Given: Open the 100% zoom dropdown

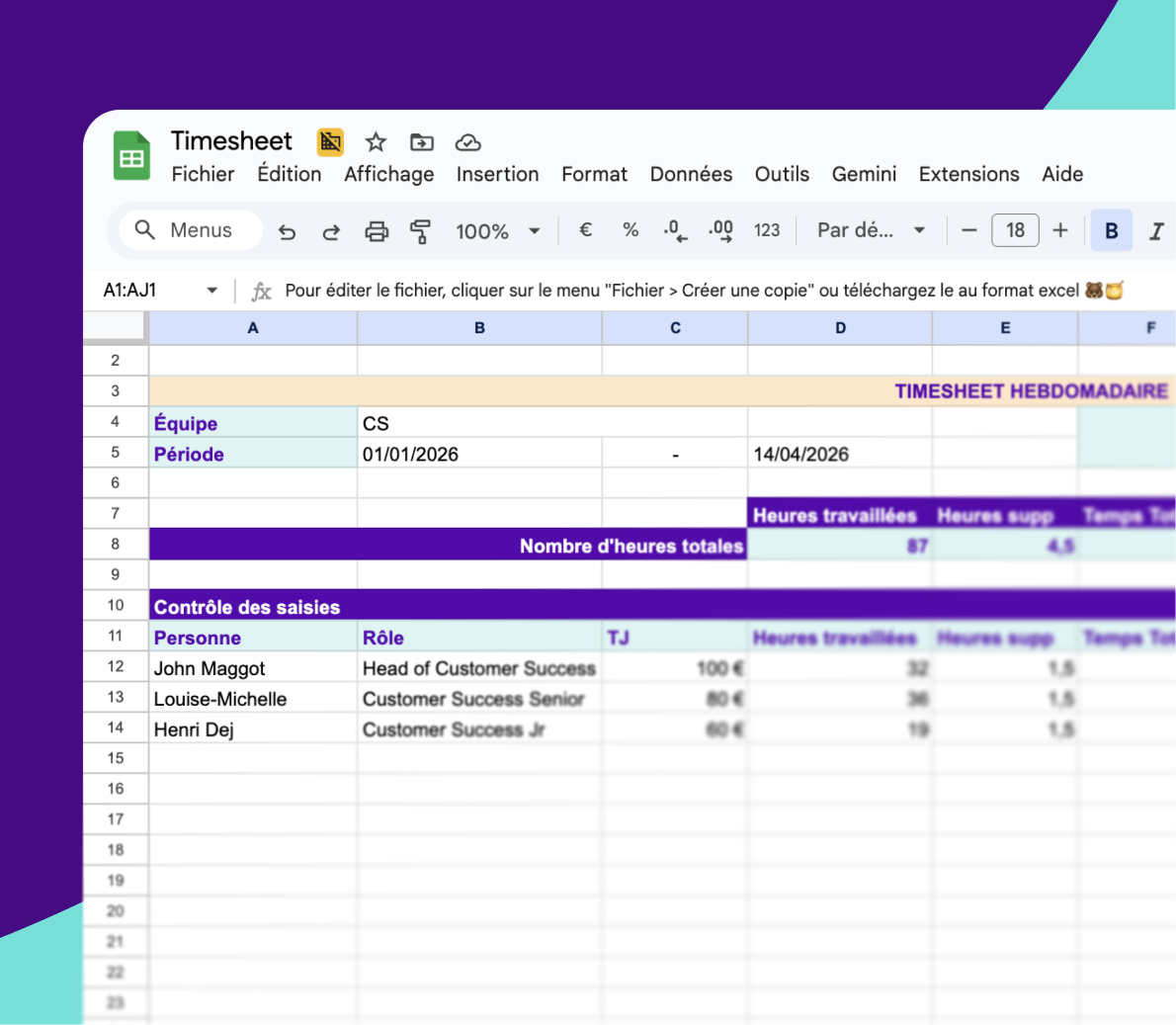Looking at the screenshot, I should click(497, 231).
